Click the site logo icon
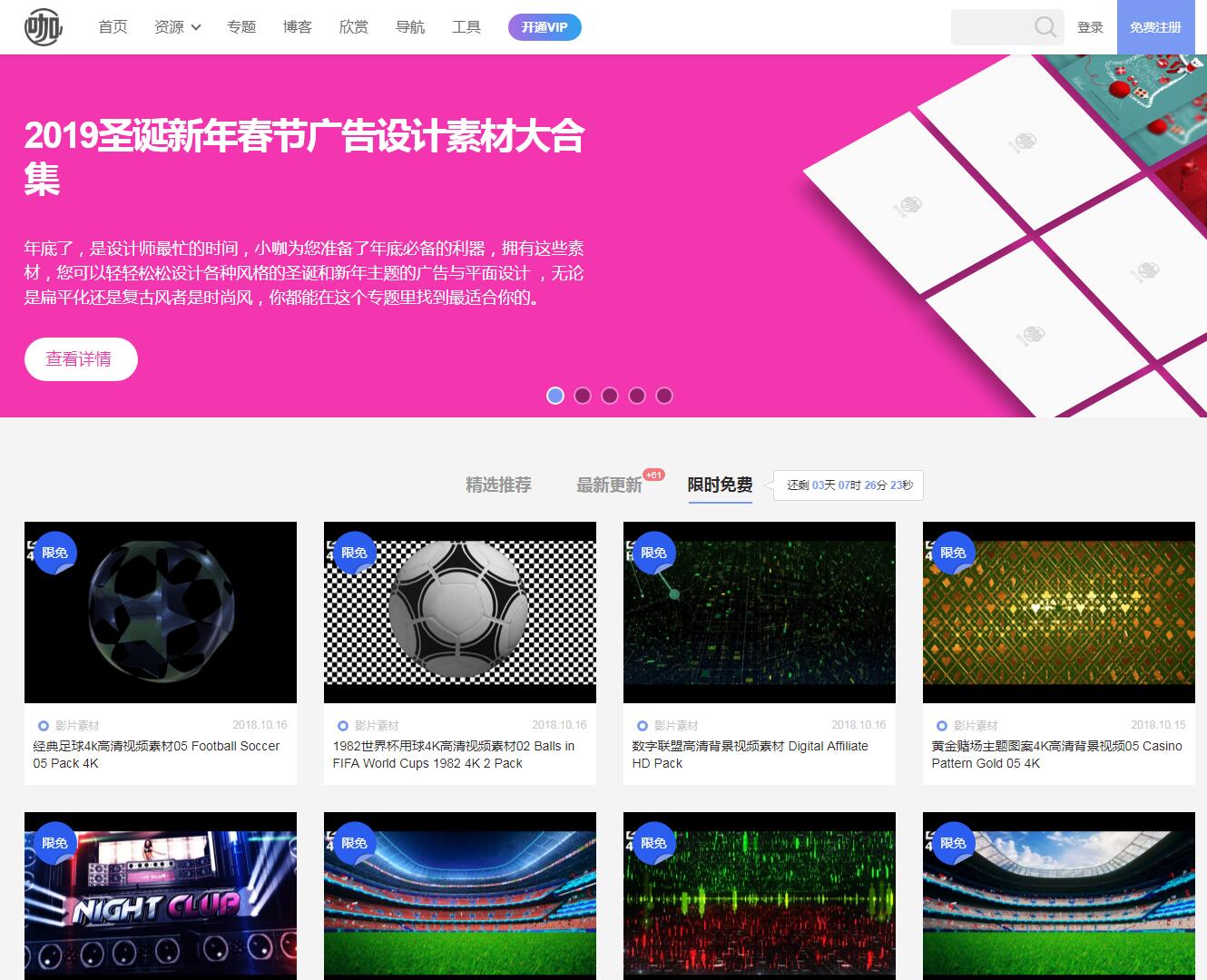The height and width of the screenshot is (980, 1207). (43, 27)
